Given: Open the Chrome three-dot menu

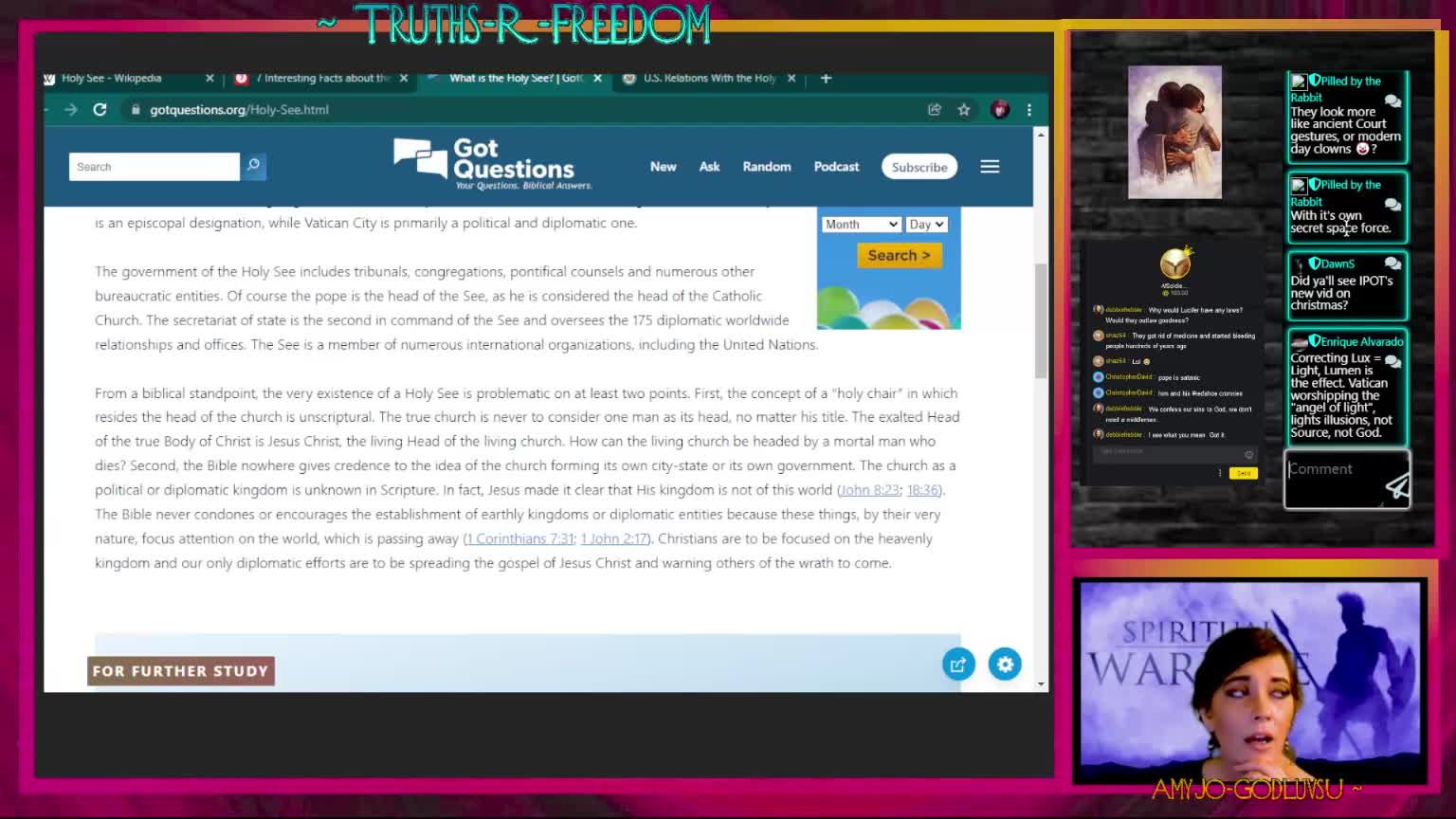Looking at the screenshot, I should click(1029, 110).
